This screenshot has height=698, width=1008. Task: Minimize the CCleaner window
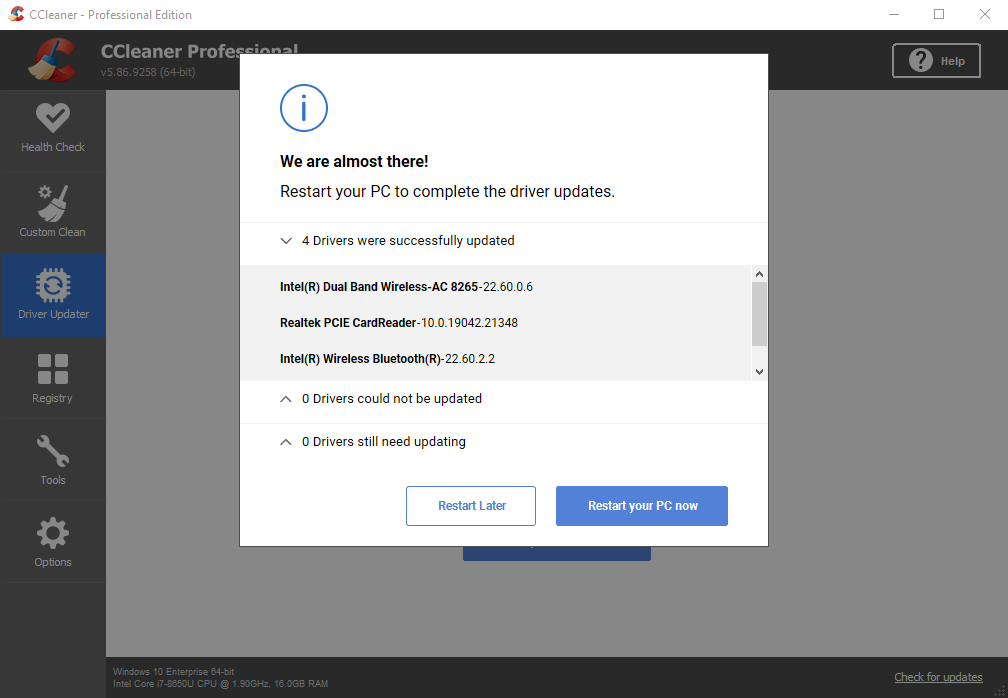(894, 14)
